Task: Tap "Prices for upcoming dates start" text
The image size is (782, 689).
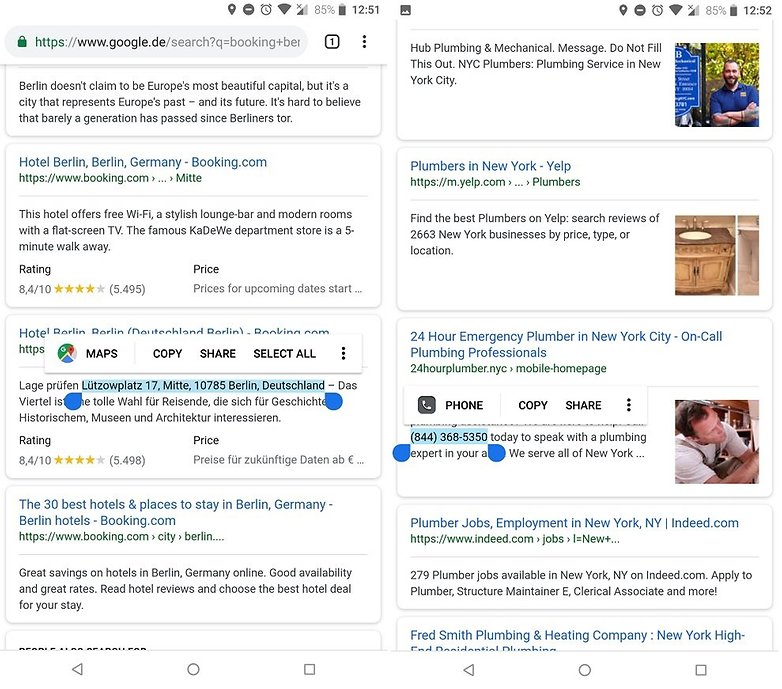Action: click(278, 289)
